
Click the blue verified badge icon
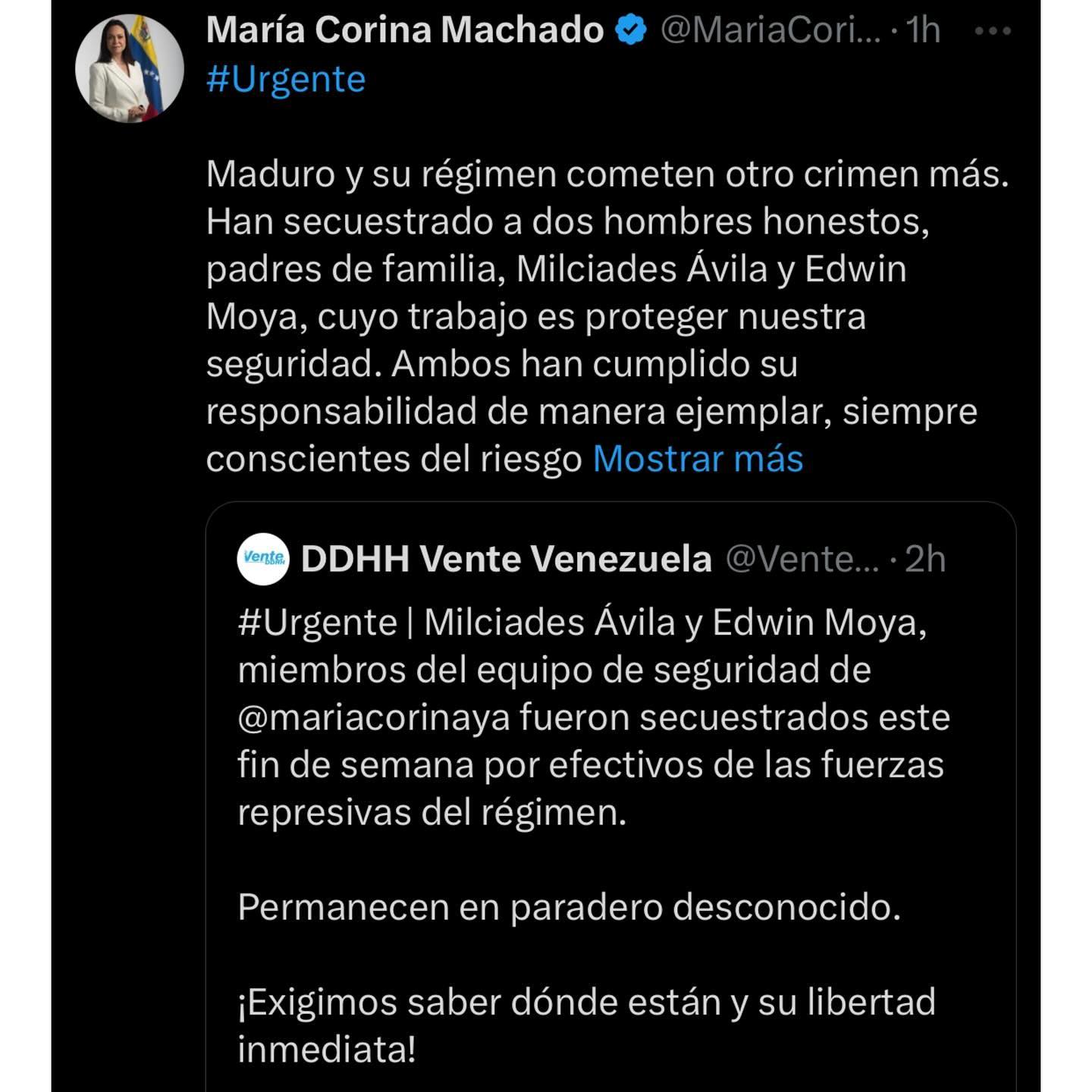pyautogui.click(x=631, y=30)
